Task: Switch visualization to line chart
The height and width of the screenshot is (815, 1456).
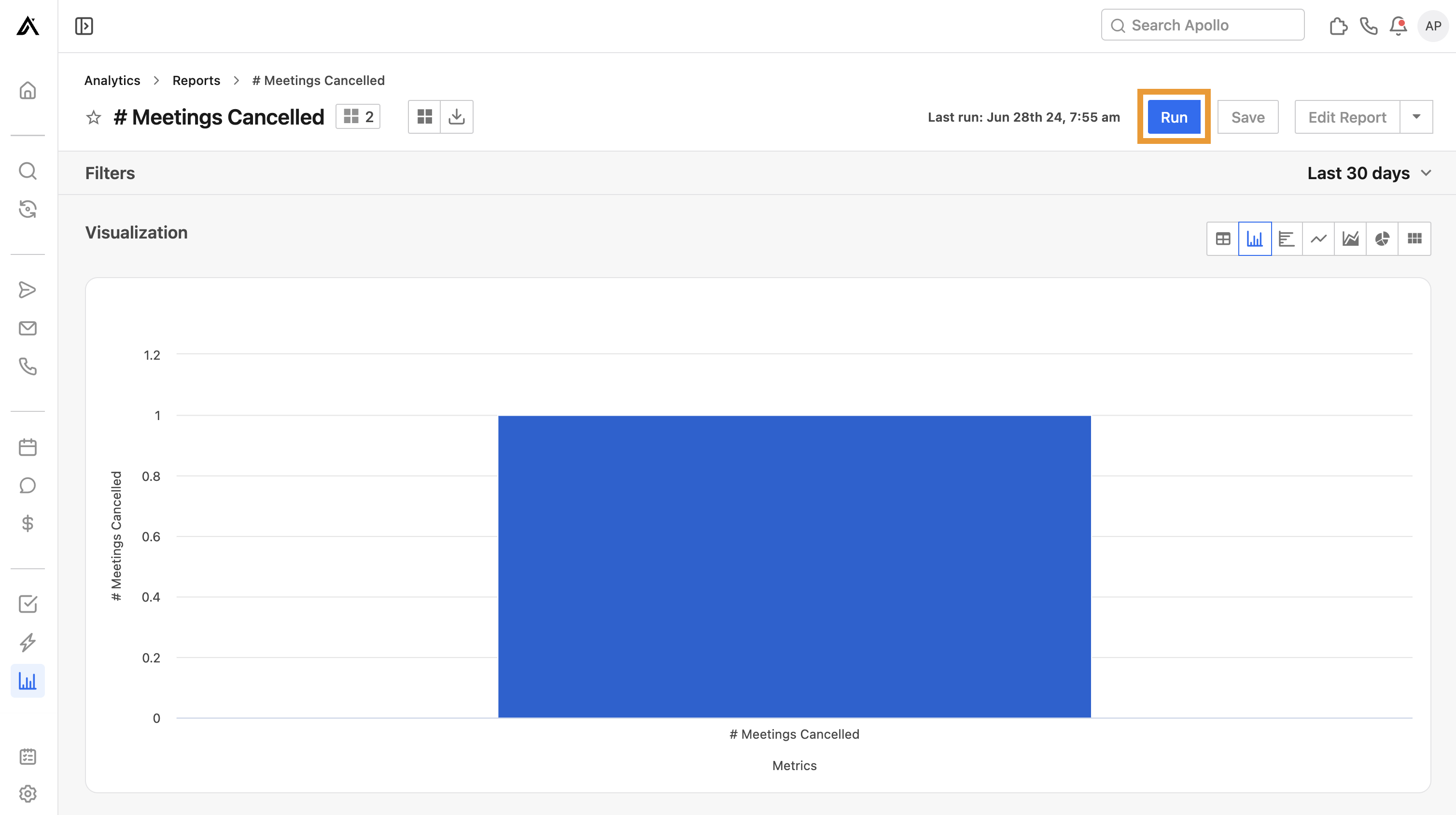Action: 1318,238
